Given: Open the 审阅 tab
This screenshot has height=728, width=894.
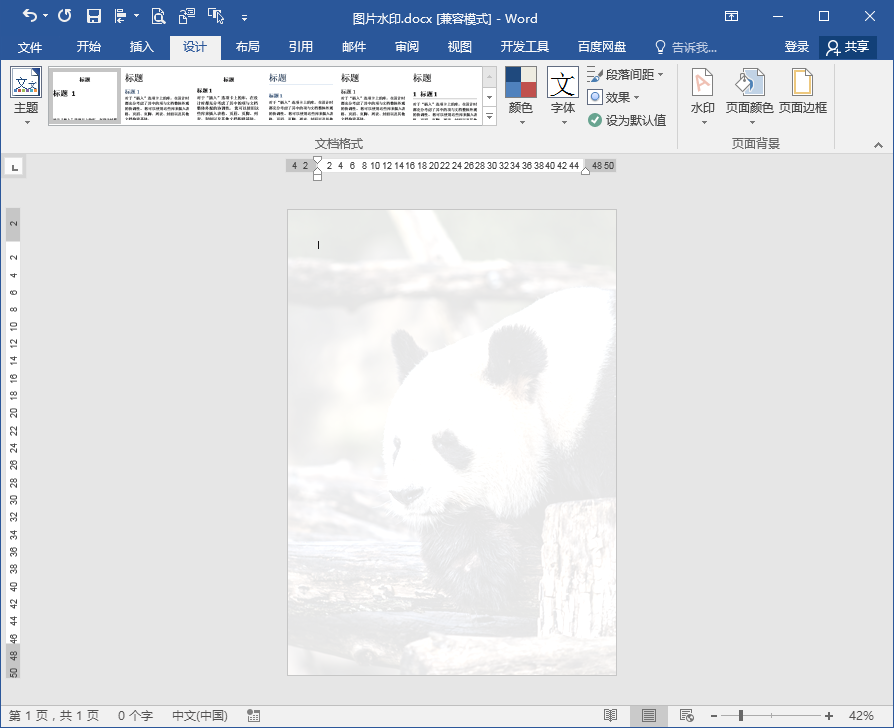Looking at the screenshot, I should 407,47.
